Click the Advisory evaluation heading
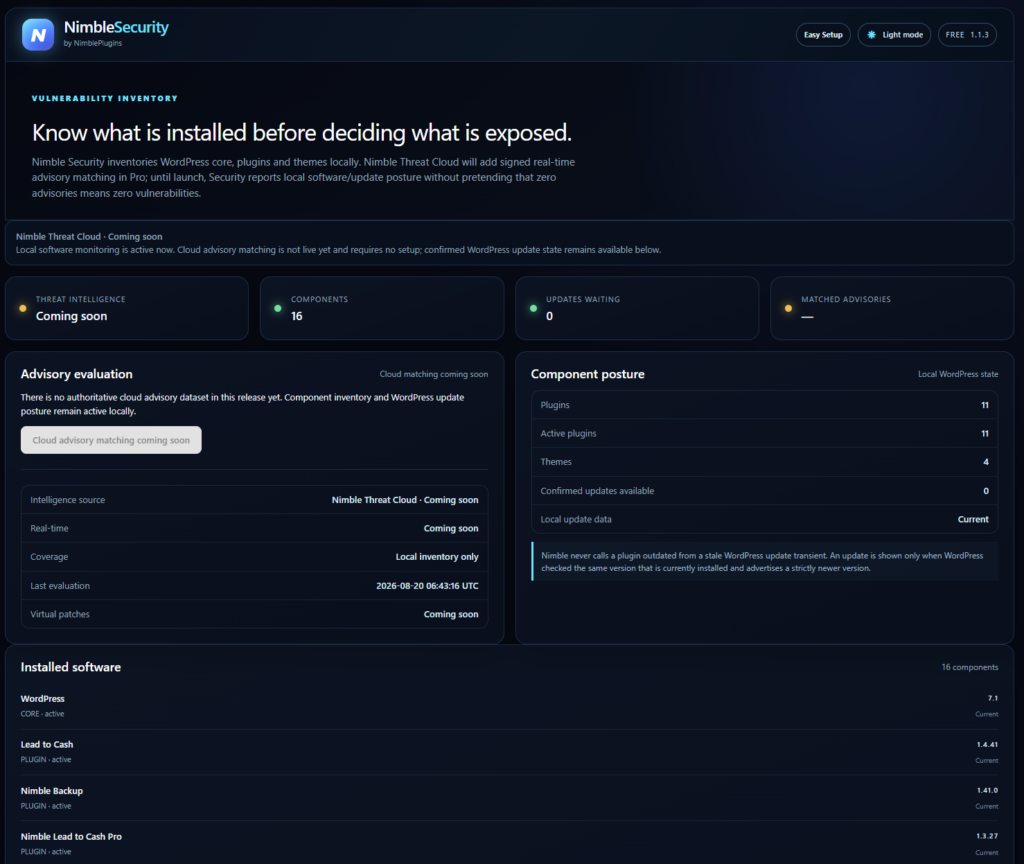Screen dimensions: 1024x864 pyautogui.click(x=76, y=374)
